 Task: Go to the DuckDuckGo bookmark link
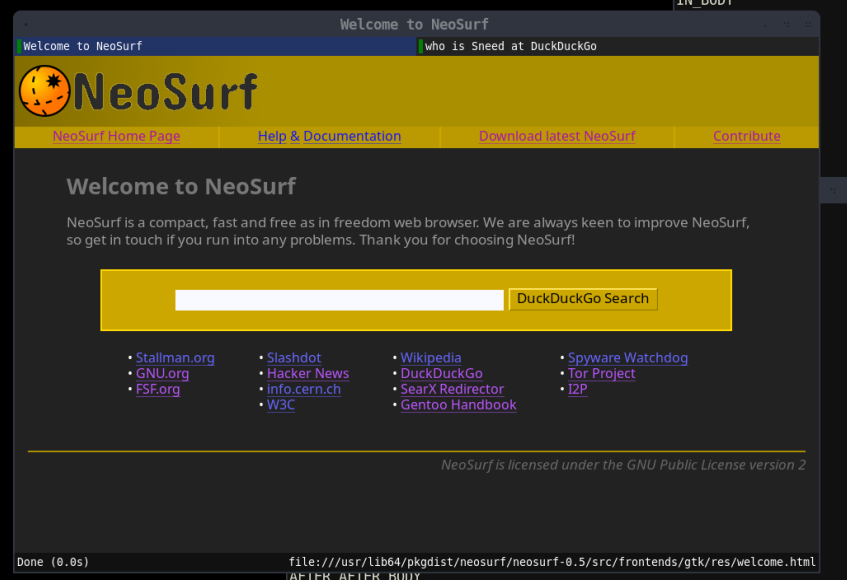[441, 373]
